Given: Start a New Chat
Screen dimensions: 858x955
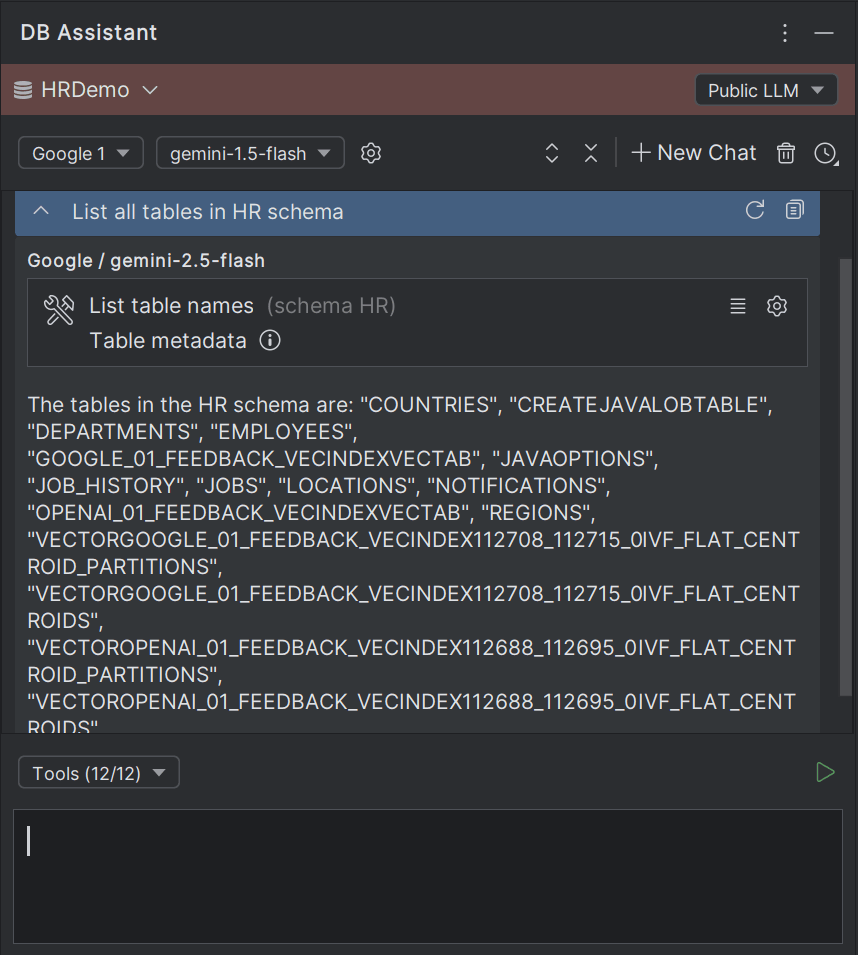Looking at the screenshot, I should pyautogui.click(x=694, y=153).
